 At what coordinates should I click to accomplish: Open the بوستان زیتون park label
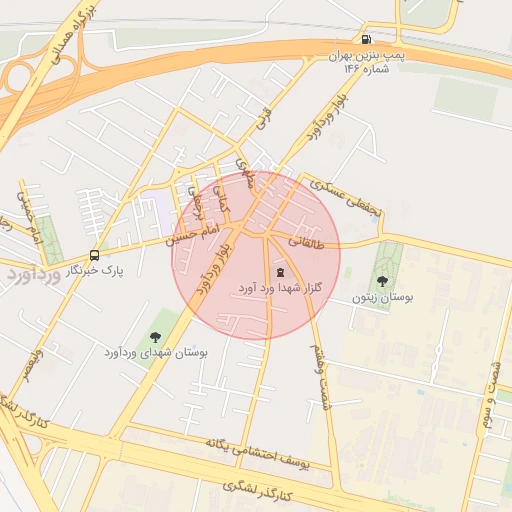pyautogui.click(x=383, y=297)
